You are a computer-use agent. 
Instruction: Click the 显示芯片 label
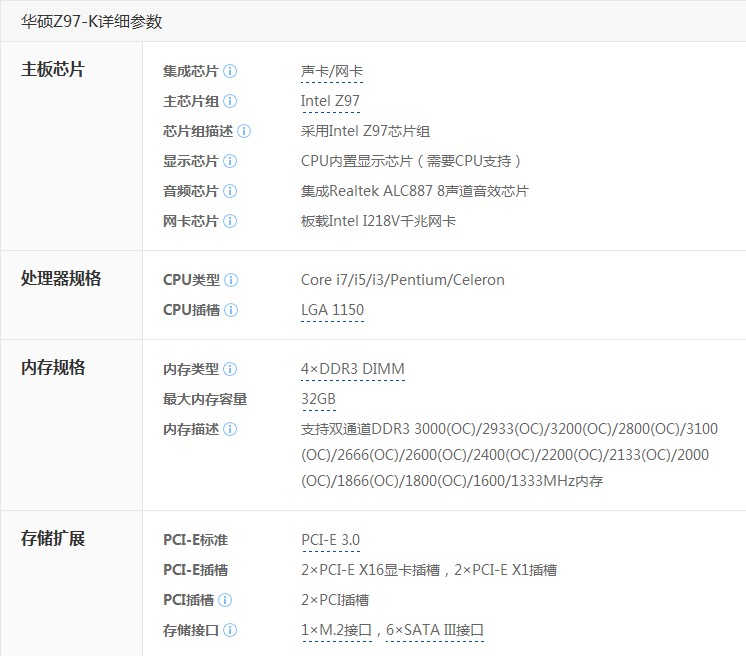pos(191,161)
